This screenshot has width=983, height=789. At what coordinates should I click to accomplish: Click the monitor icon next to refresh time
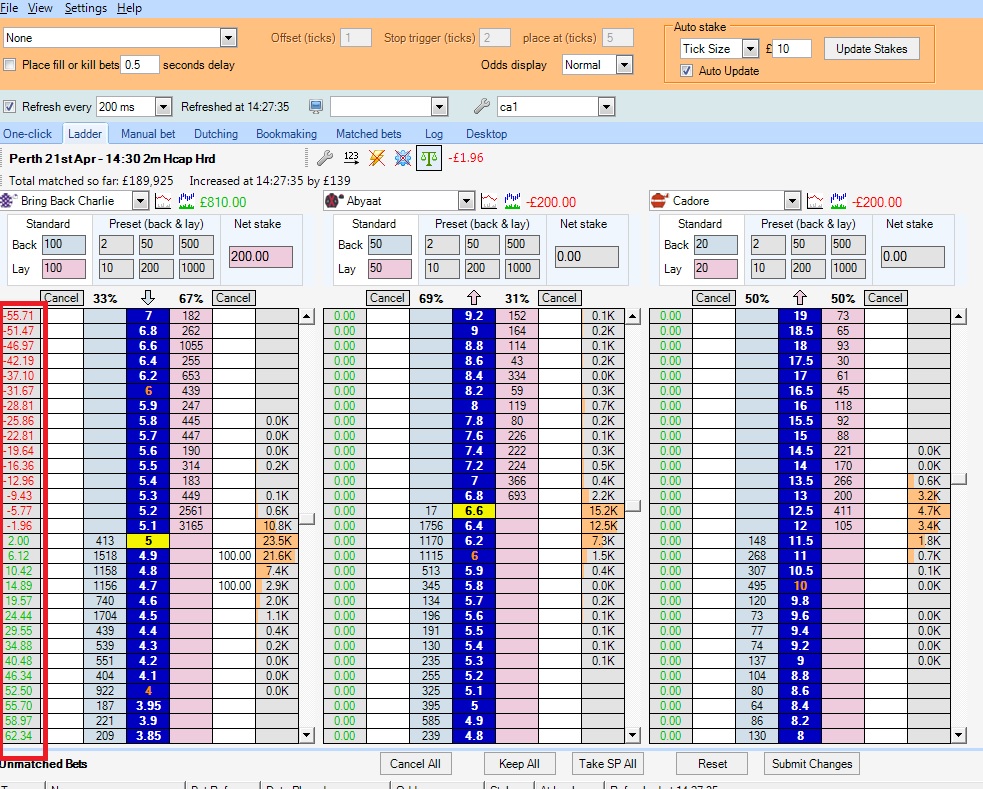pos(316,107)
